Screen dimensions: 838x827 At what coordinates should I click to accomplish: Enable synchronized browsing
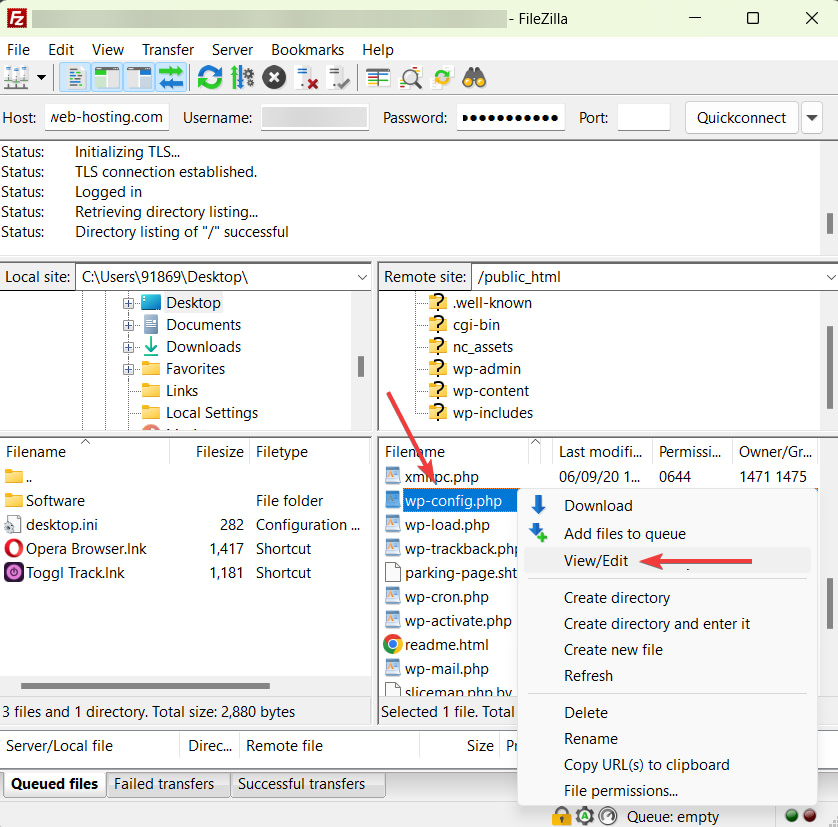pyautogui.click(x=441, y=77)
